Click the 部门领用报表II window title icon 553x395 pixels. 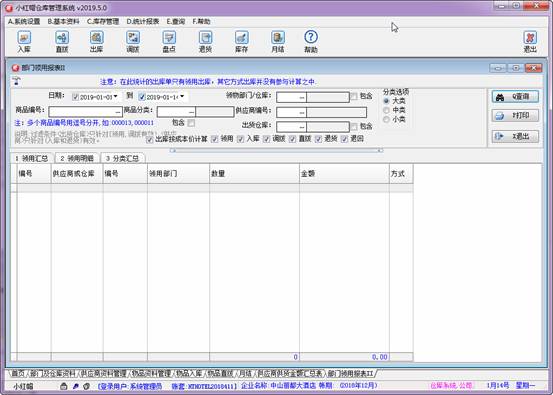(16, 68)
